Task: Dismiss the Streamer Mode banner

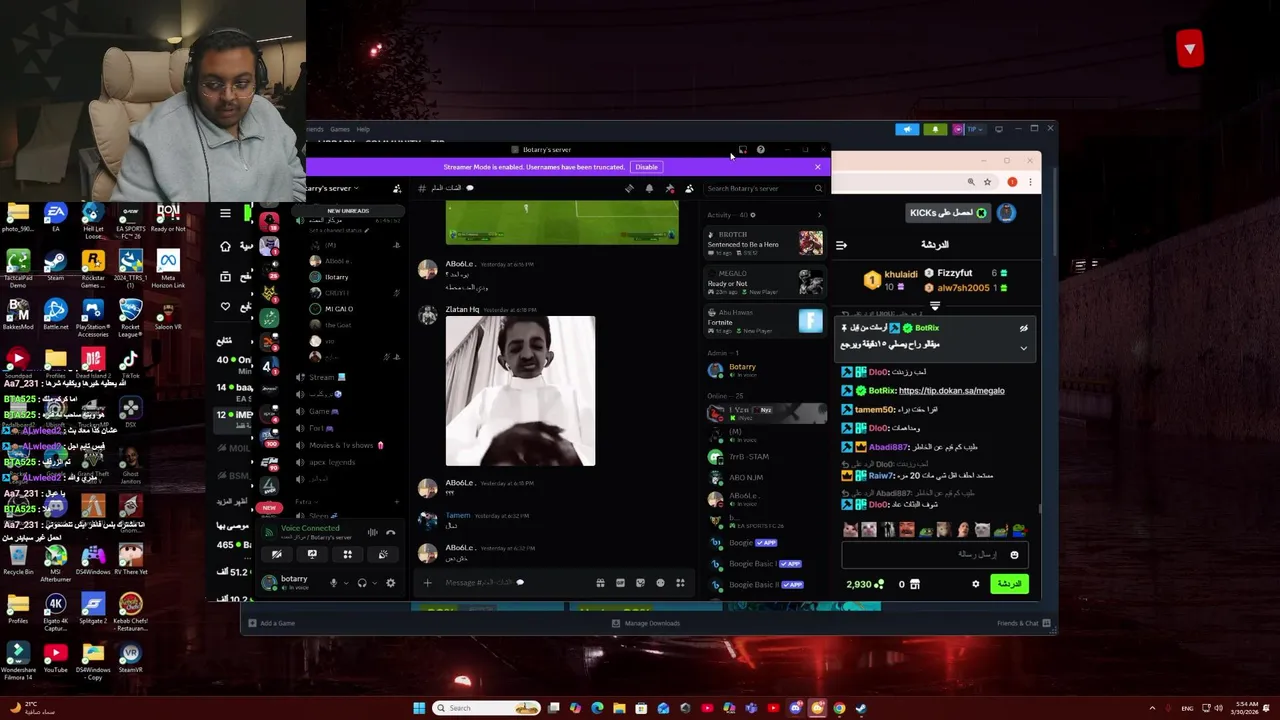Action: point(817,167)
